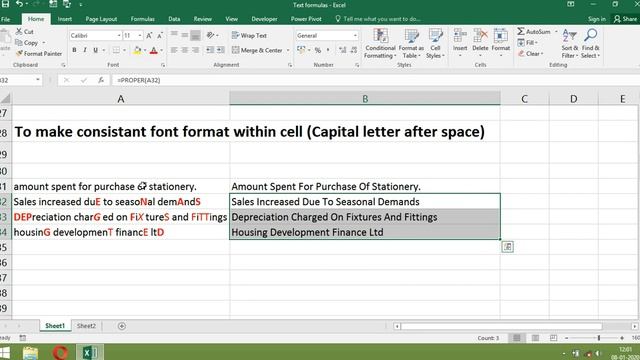Click the Decrease Font Size icon

tap(160, 36)
